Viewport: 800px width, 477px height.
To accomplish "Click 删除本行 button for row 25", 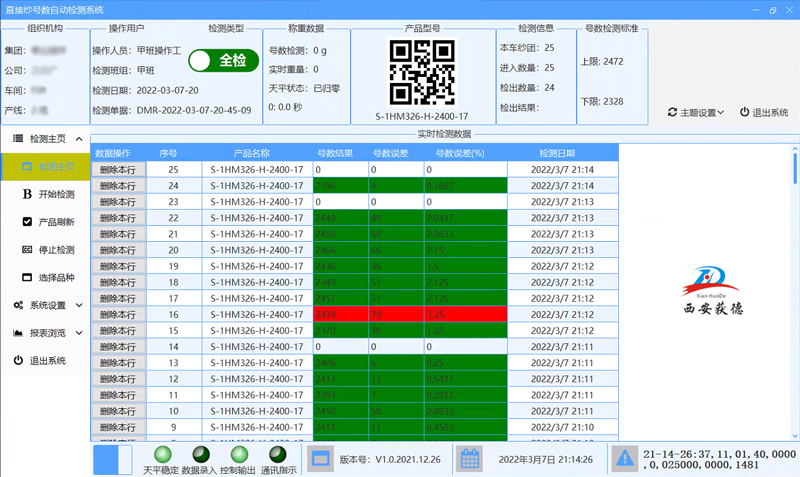I will [x=119, y=170].
